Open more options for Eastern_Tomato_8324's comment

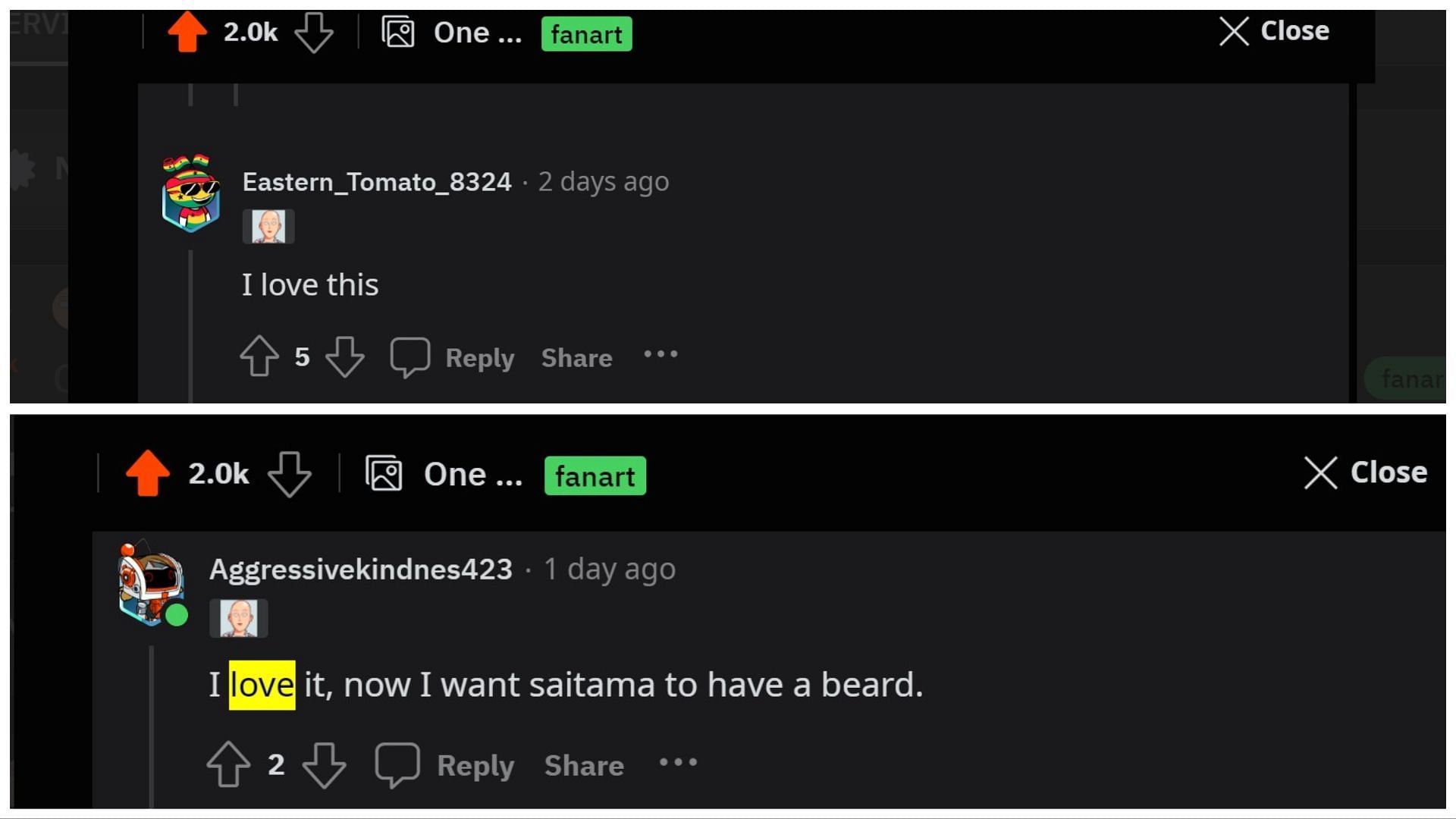coord(661,354)
